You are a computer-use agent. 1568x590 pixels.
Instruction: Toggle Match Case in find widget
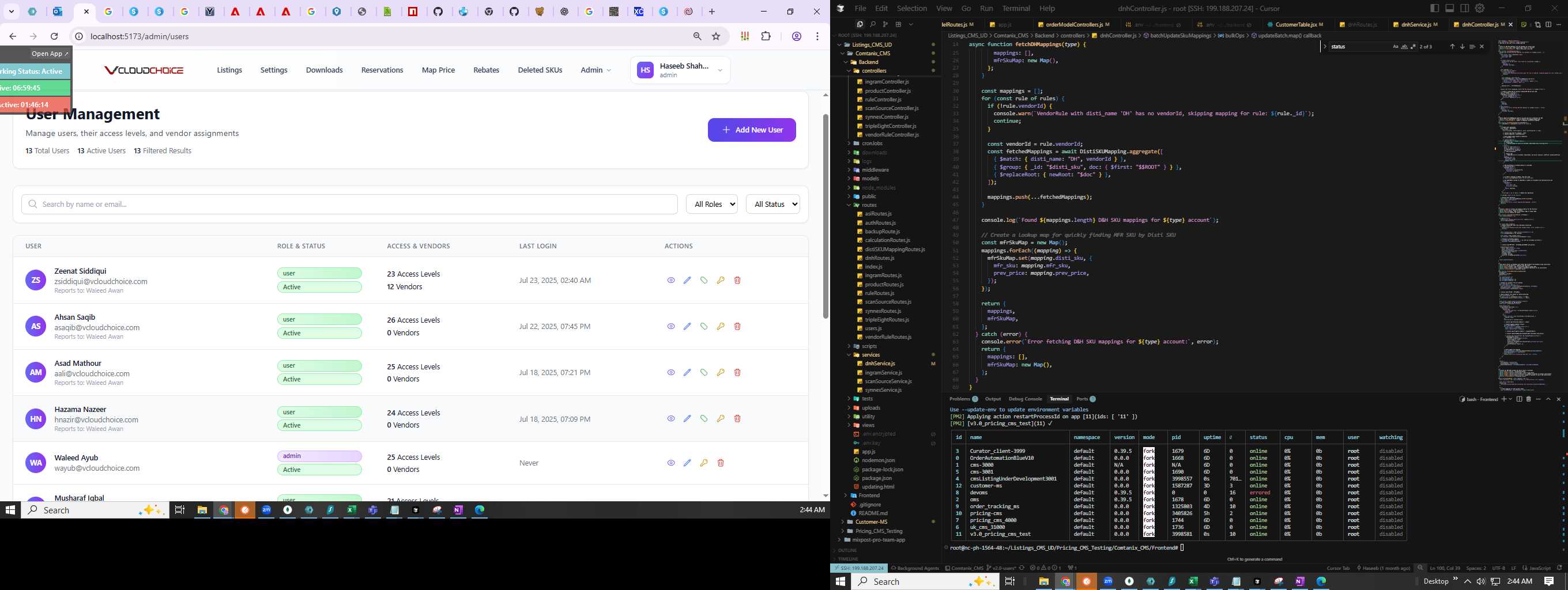point(1396,47)
